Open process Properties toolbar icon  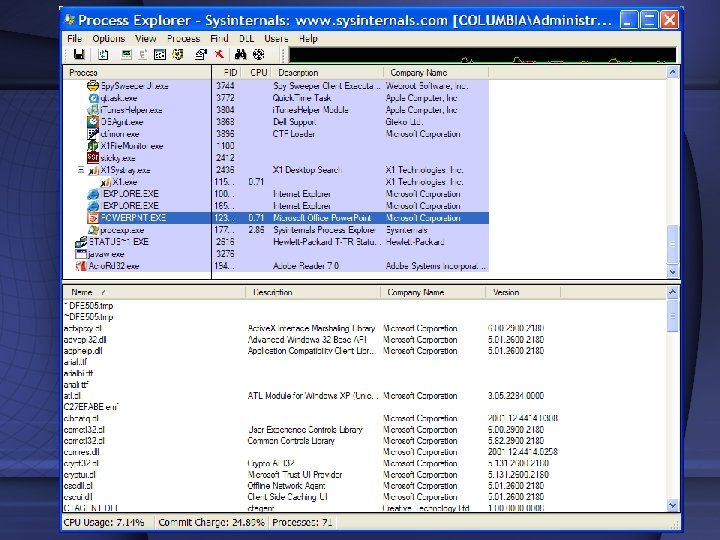tap(201, 55)
